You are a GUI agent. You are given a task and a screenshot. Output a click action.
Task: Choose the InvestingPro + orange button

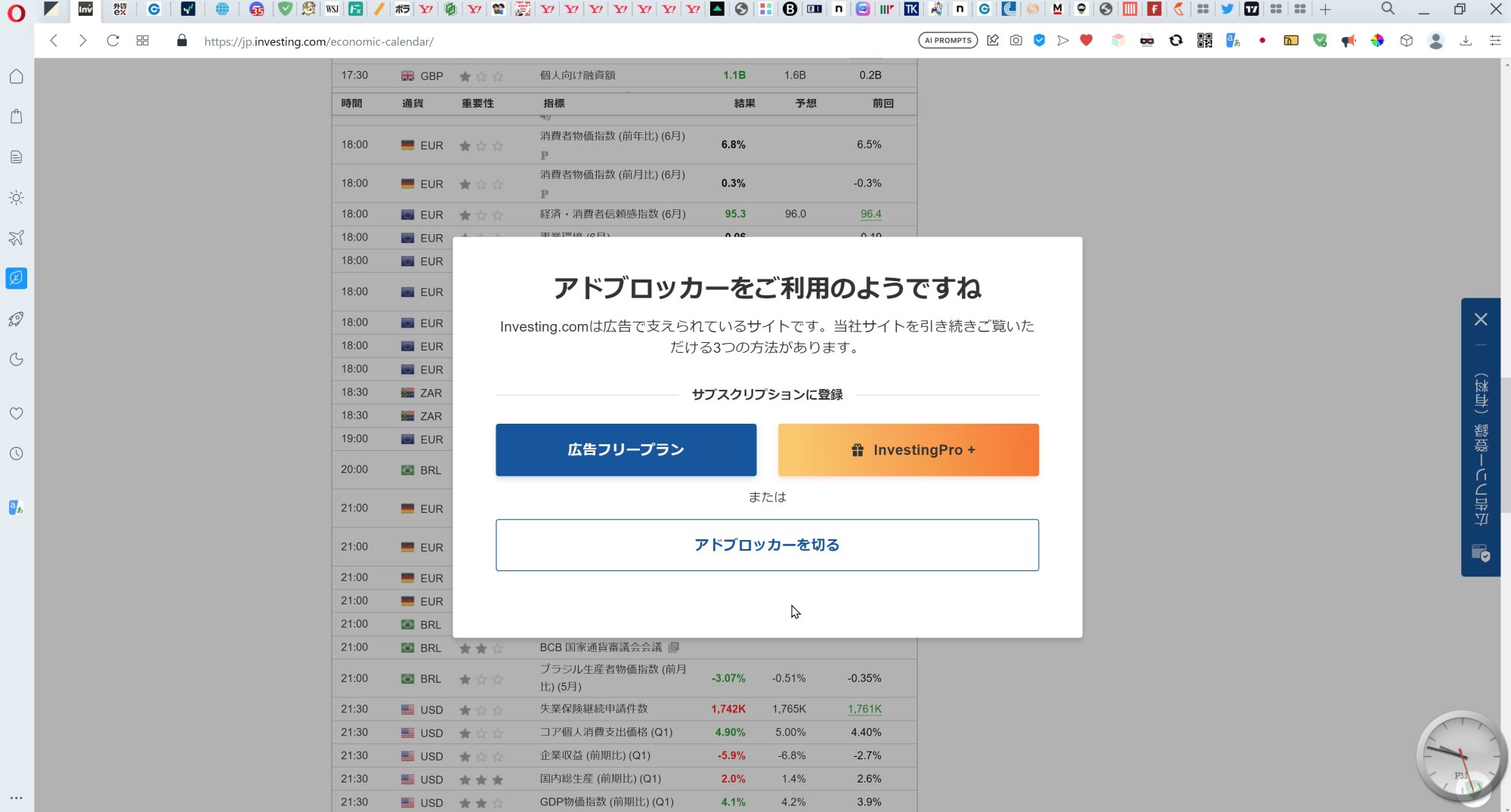tap(908, 449)
